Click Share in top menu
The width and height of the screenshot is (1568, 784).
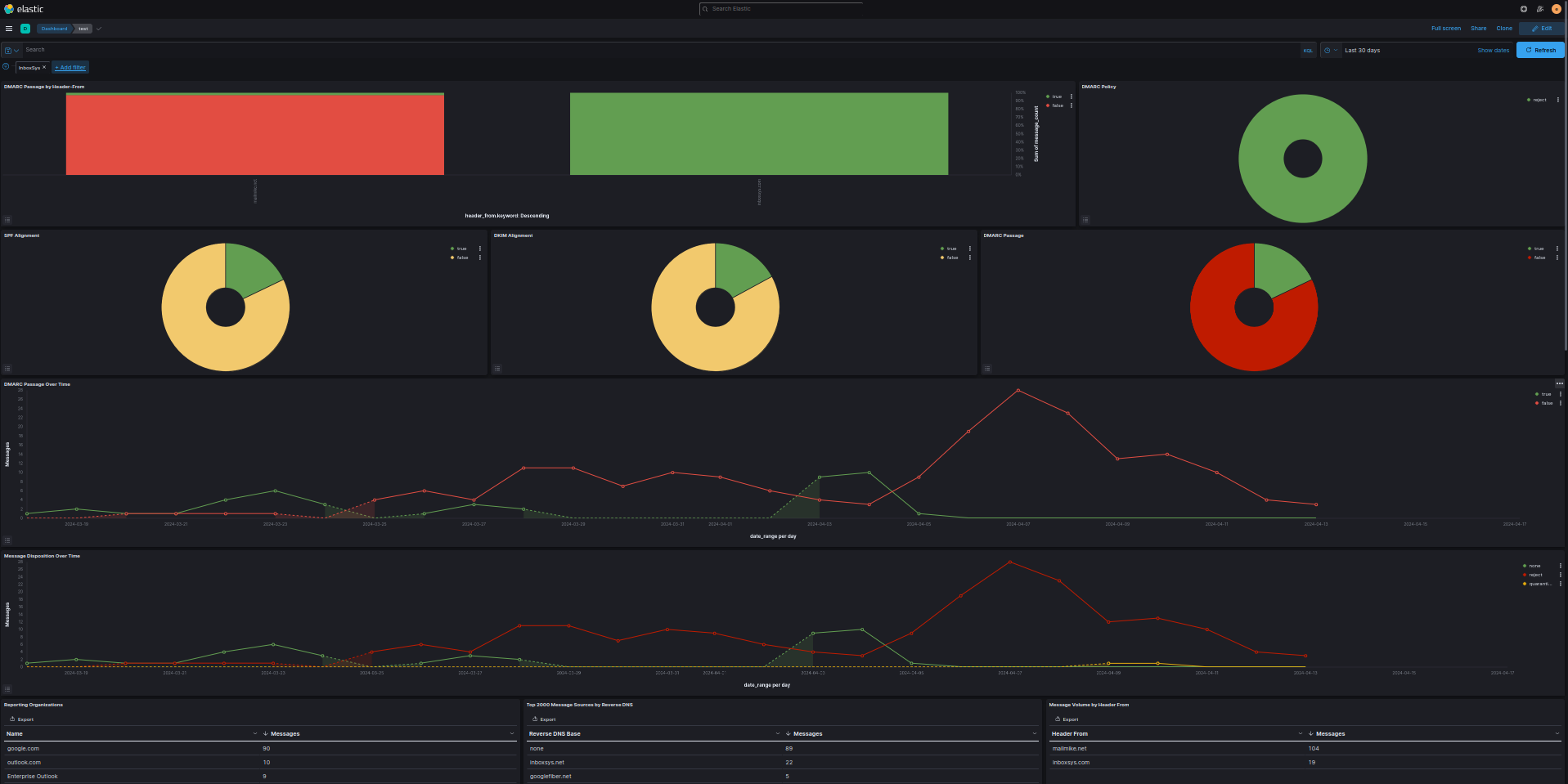point(1478,29)
